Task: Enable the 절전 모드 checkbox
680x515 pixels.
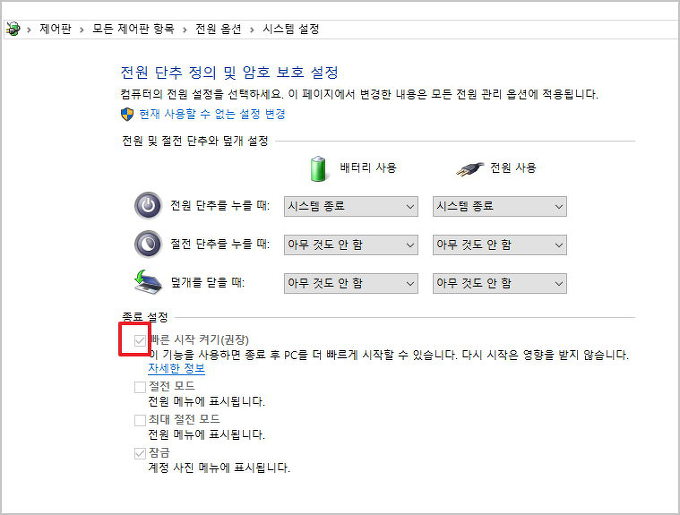Action: click(x=140, y=386)
